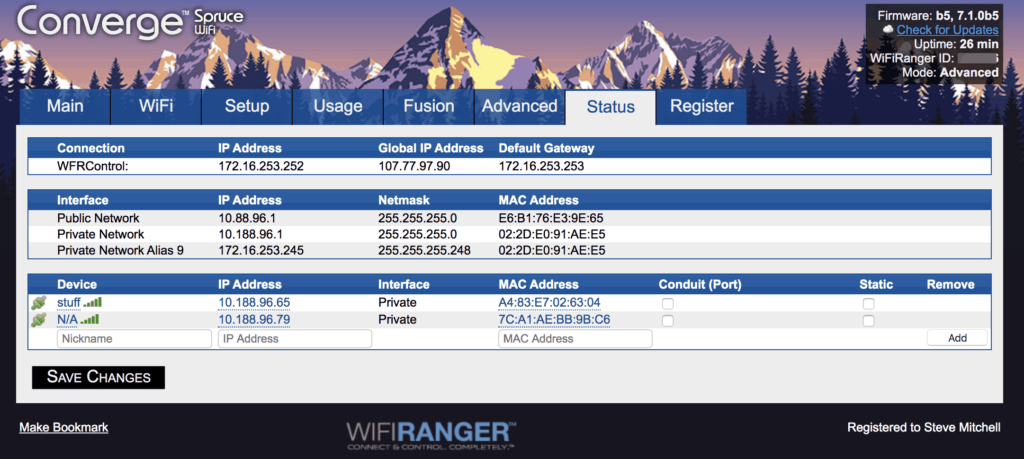Image resolution: width=1024 pixels, height=459 pixels.
Task: Click the cloud icon beside Check for Updates
Action: [x=888, y=30]
